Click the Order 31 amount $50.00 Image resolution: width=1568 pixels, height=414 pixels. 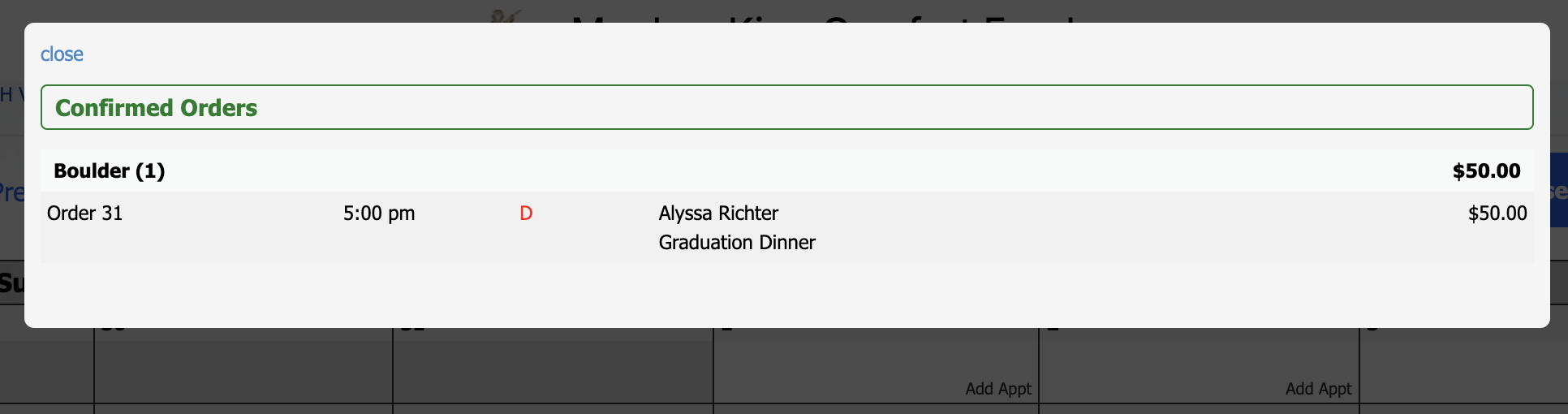pyautogui.click(x=1497, y=213)
